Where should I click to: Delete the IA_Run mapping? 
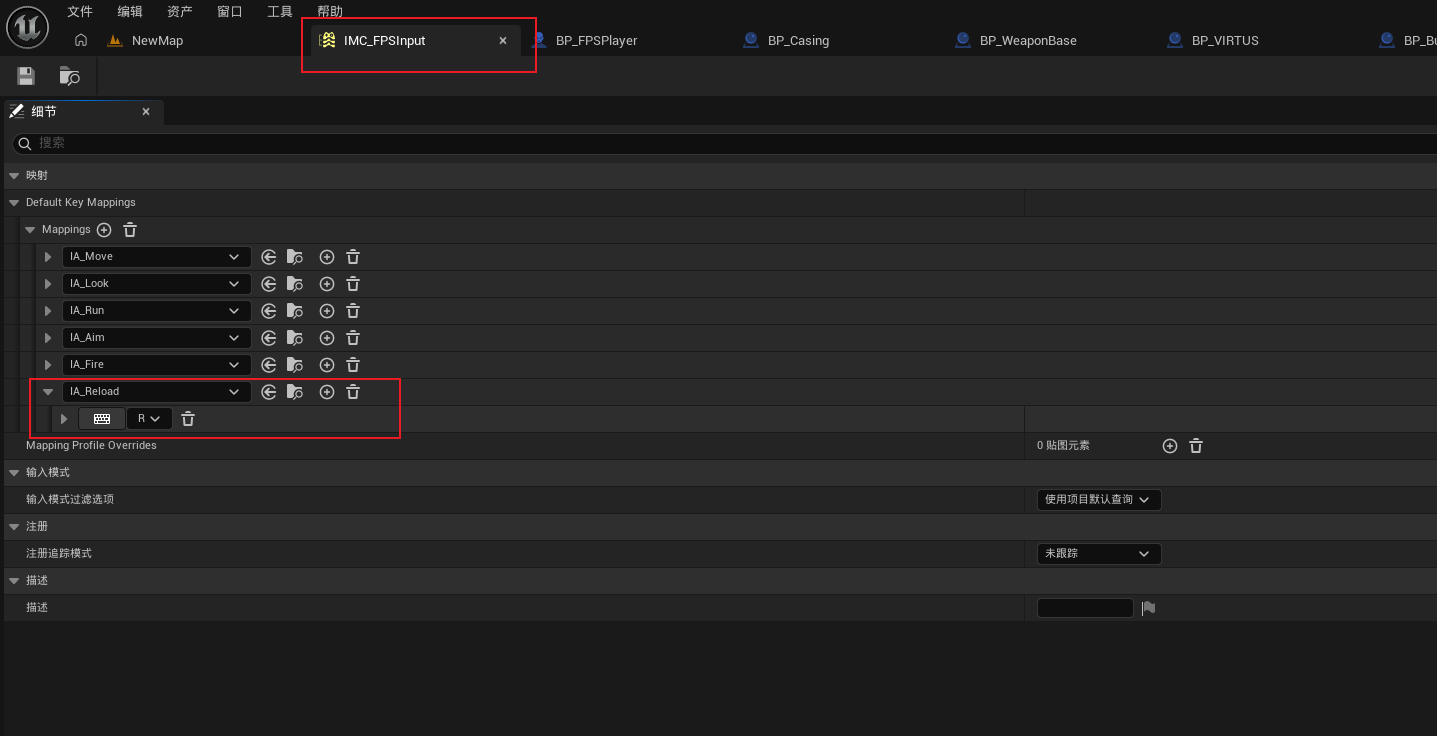(x=353, y=311)
